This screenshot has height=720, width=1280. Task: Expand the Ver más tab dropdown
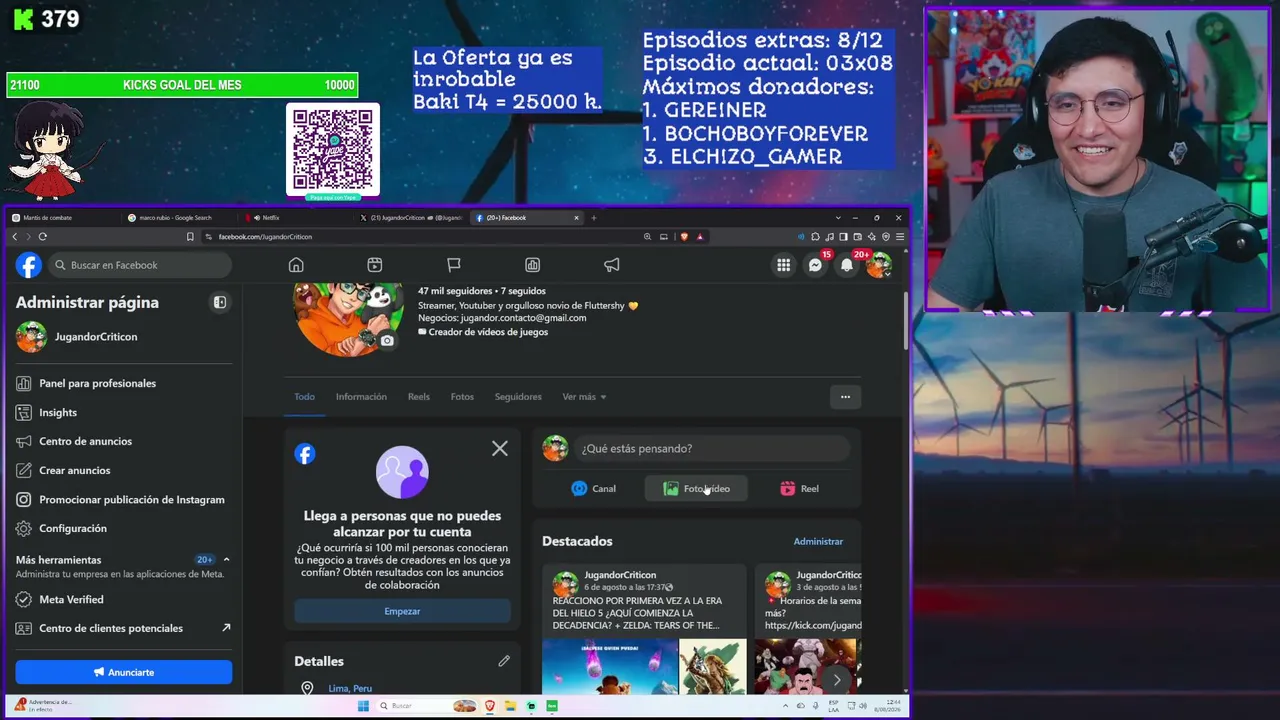pyautogui.click(x=584, y=397)
